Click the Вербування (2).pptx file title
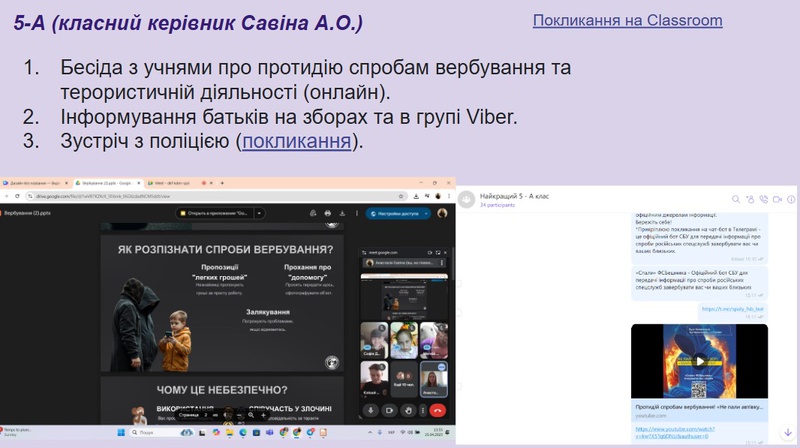 (28, 213)
